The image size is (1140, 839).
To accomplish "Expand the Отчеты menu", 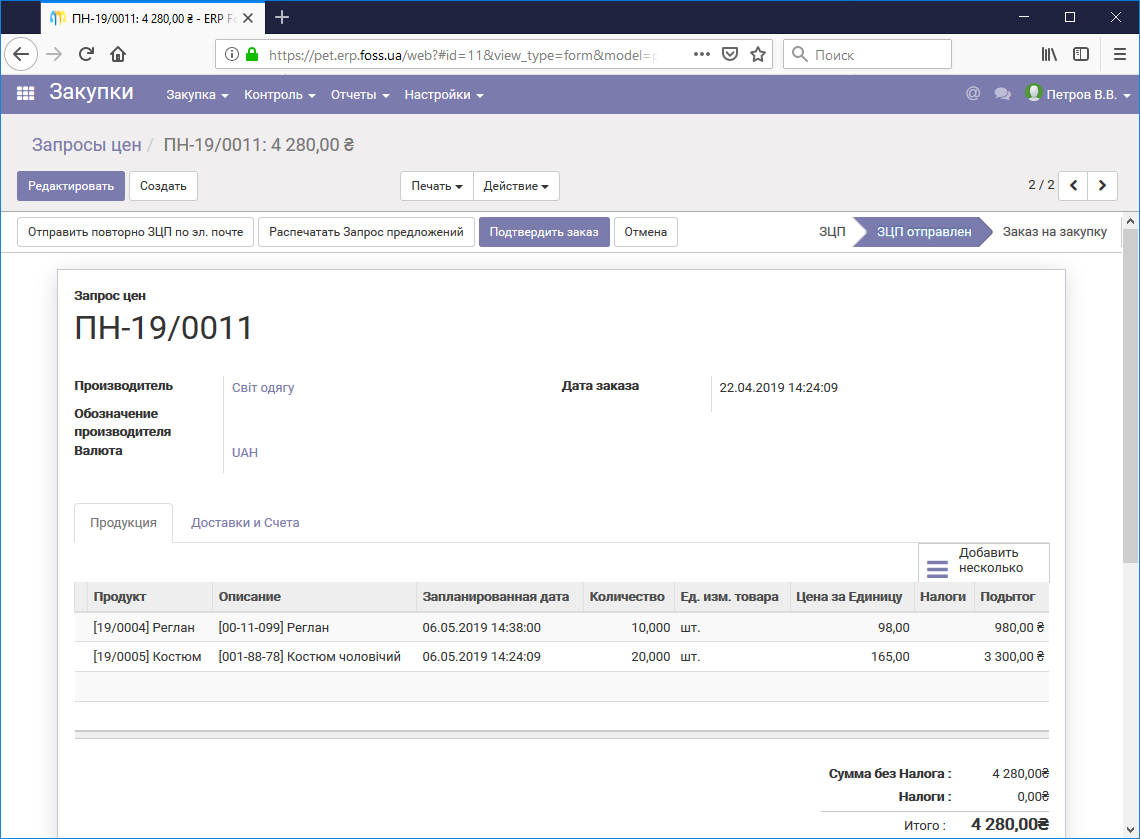I will [x=360, y=95].
